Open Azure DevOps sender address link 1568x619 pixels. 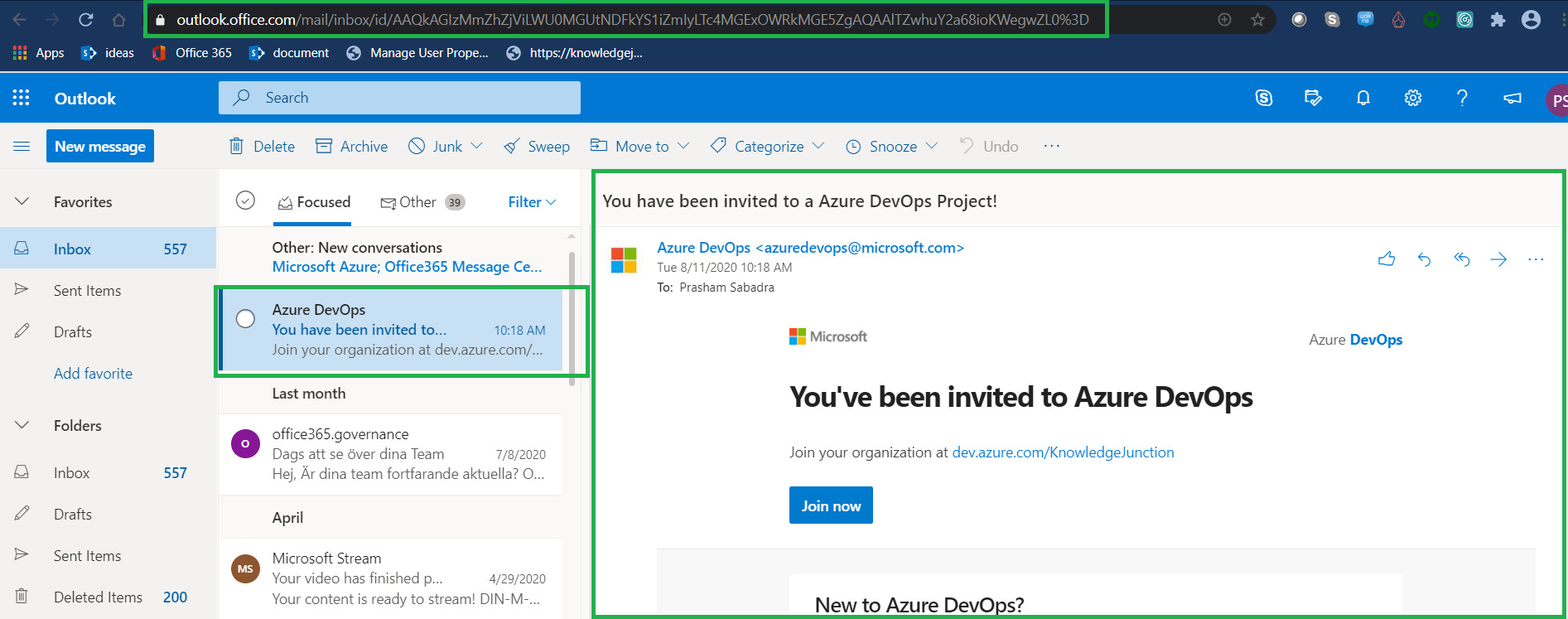point(810,248)
